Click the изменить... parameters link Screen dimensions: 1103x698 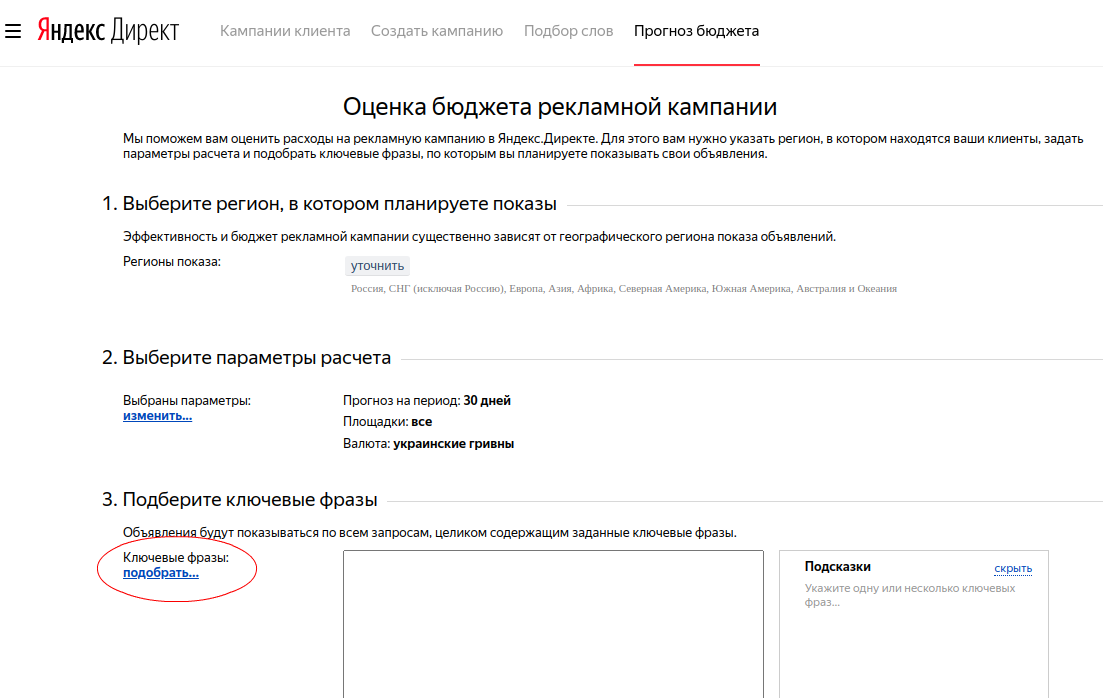pos(157,415)
